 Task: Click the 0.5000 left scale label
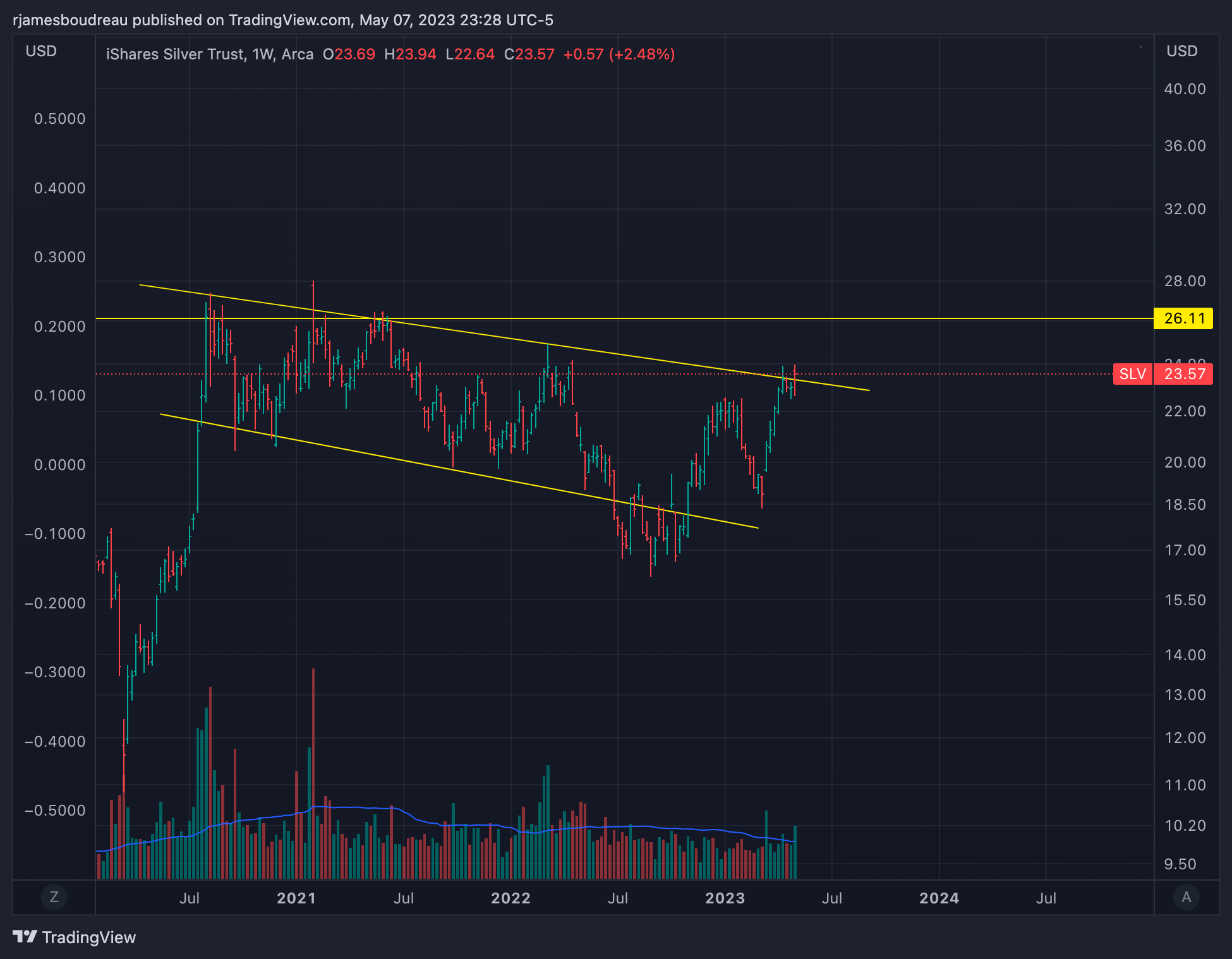point(59,119)
